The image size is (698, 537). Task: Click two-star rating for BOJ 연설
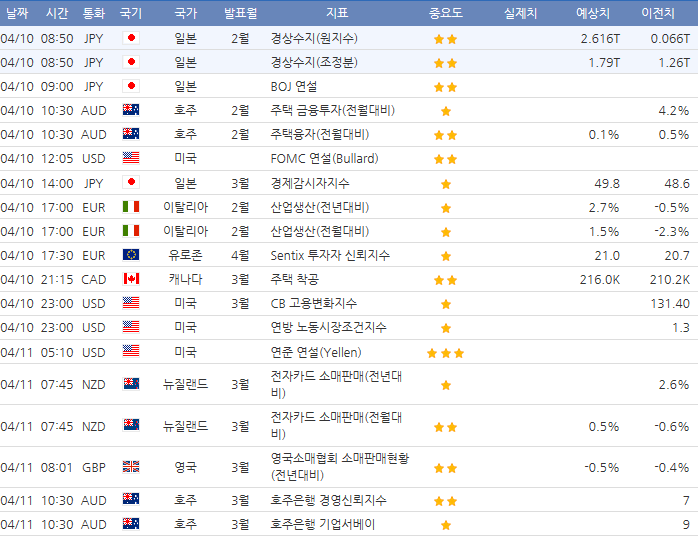tap(446, 87)
